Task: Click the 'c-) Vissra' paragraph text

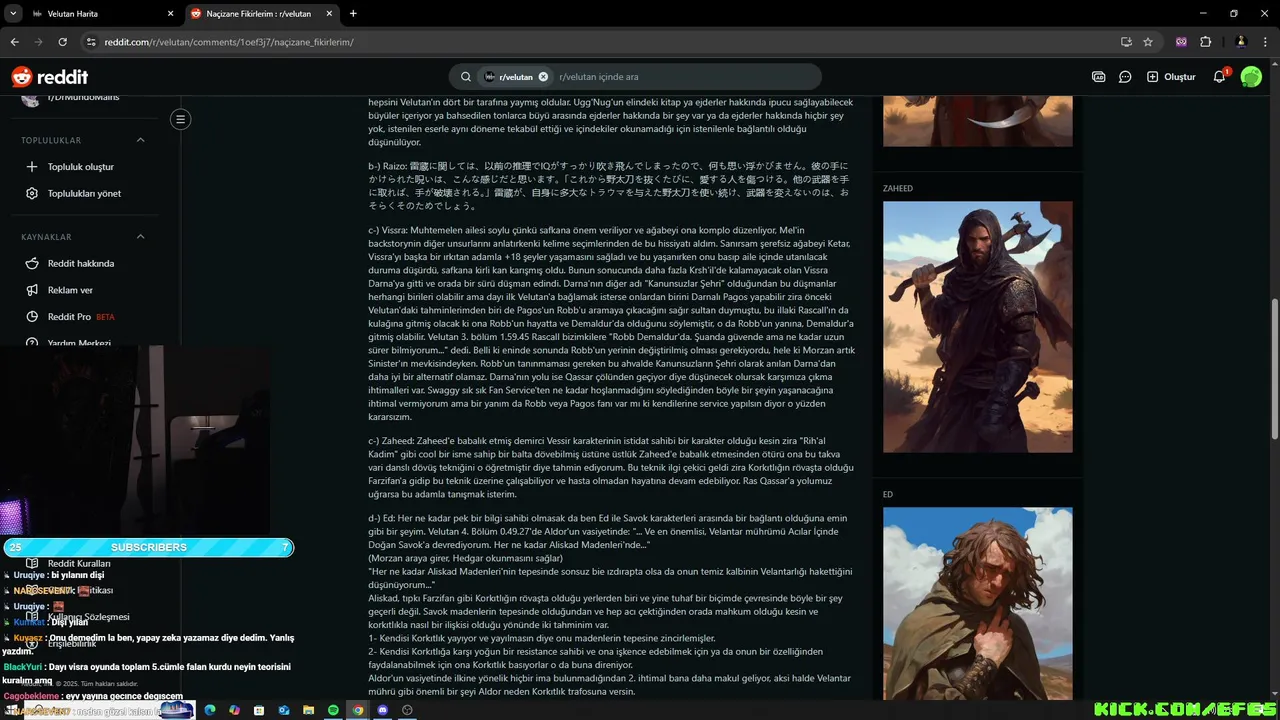Action: [611, 323]
